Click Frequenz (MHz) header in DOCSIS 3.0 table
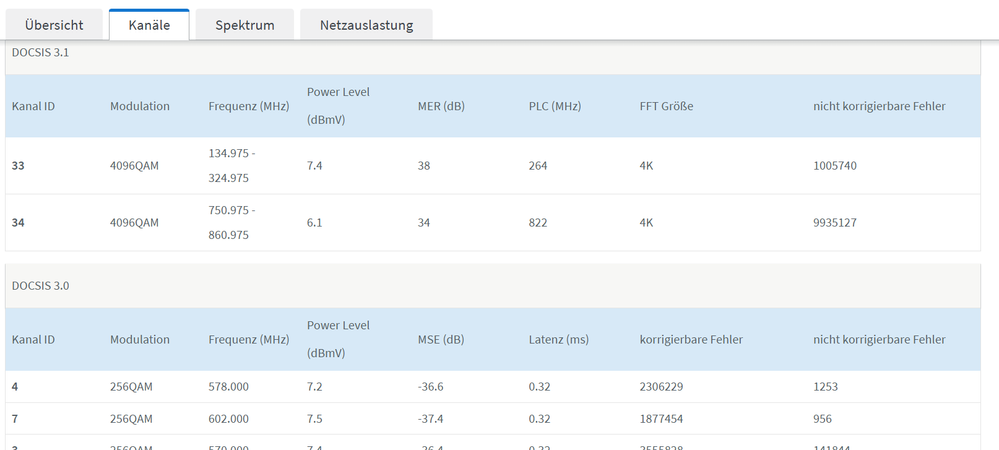The width and height of the screenshot is (999, 450). coord(248,340)
